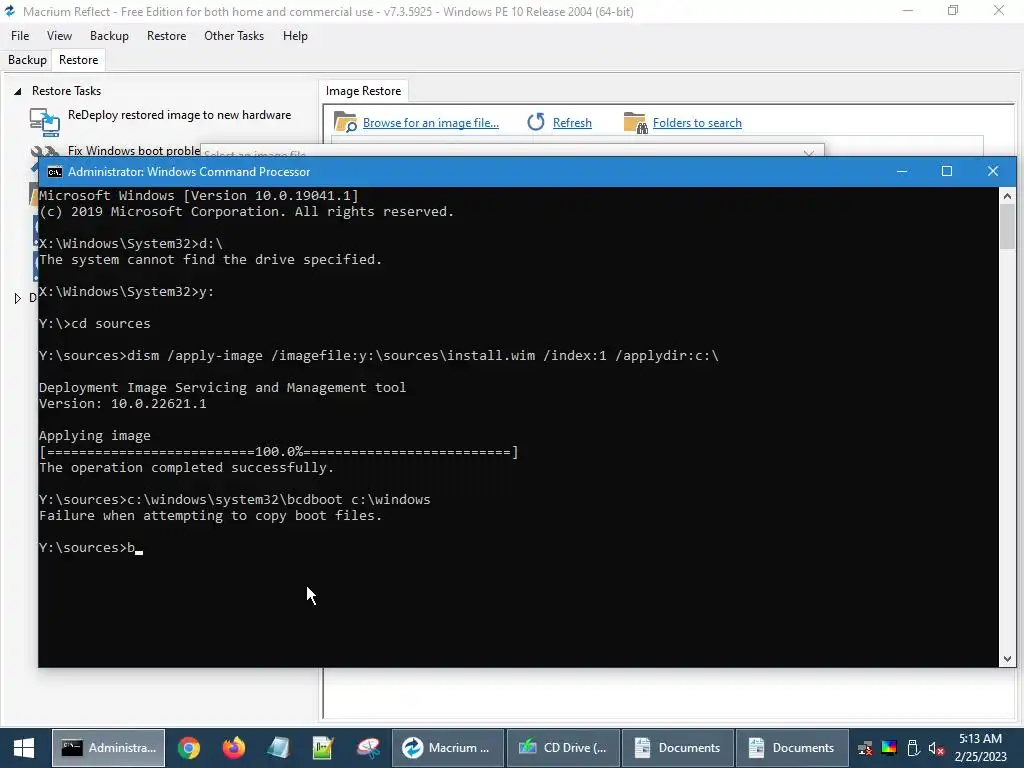Click the 100.0% progress bar line
Screen dimensions: 1024x768
278,452
